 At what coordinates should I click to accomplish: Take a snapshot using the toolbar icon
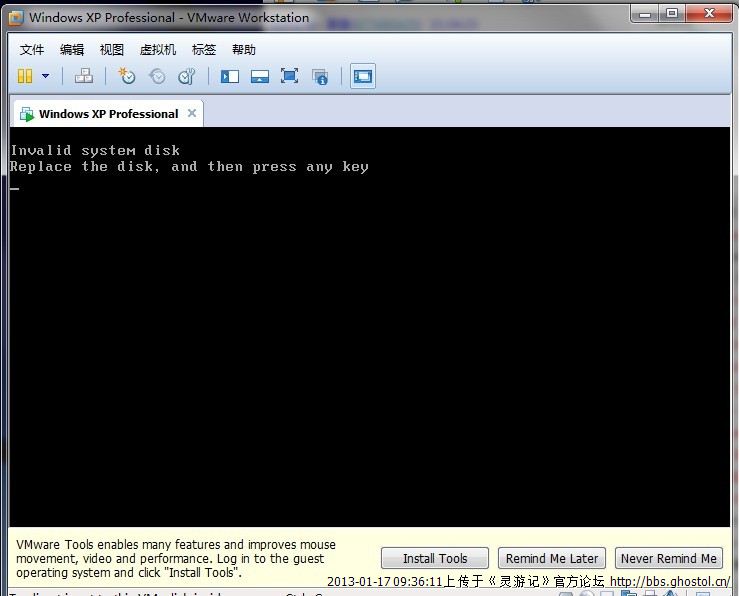(x=126, y=76)
